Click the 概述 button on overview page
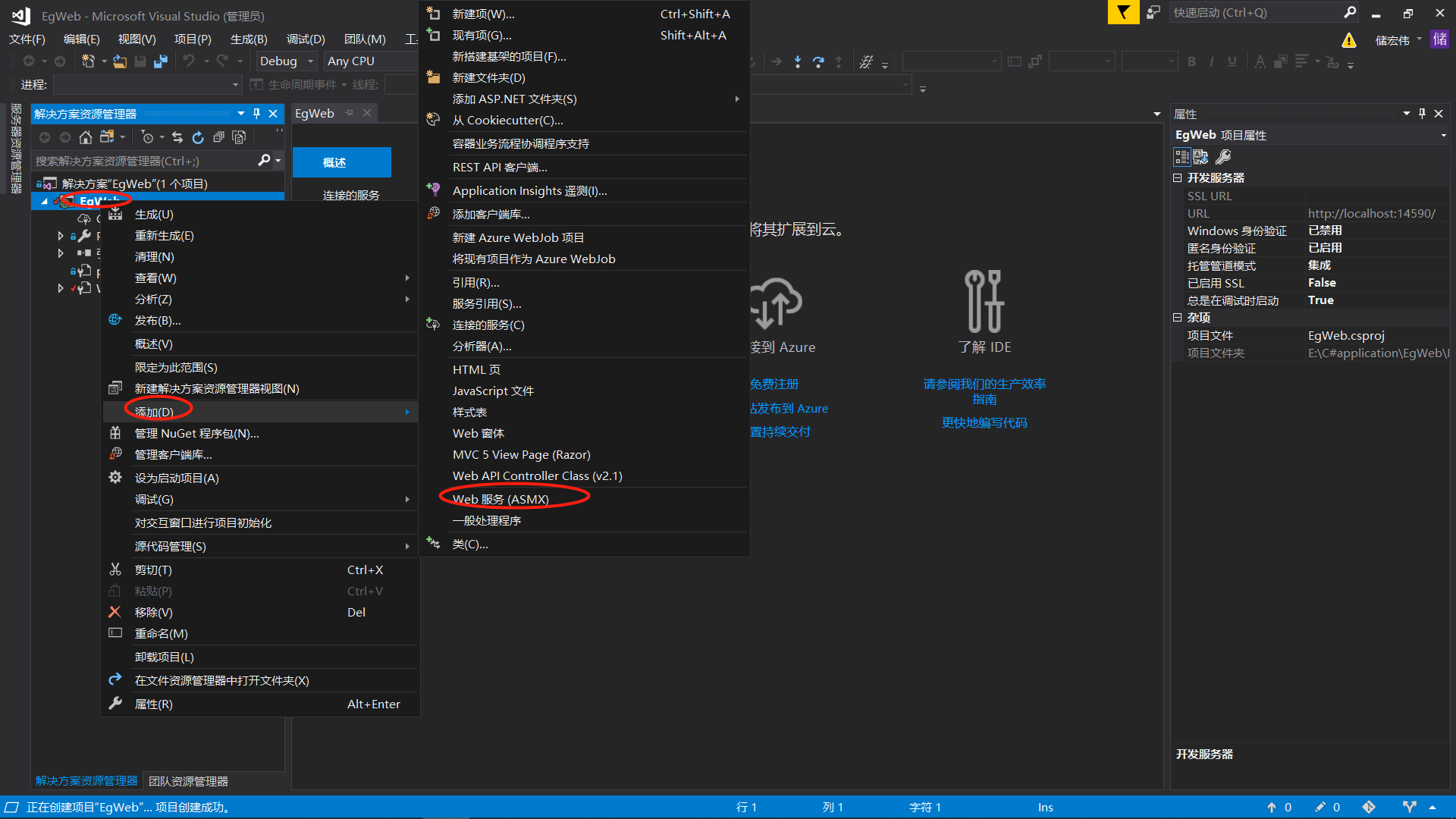Image resolution: width=1456 pixels, height=819 pixels. 341,162
